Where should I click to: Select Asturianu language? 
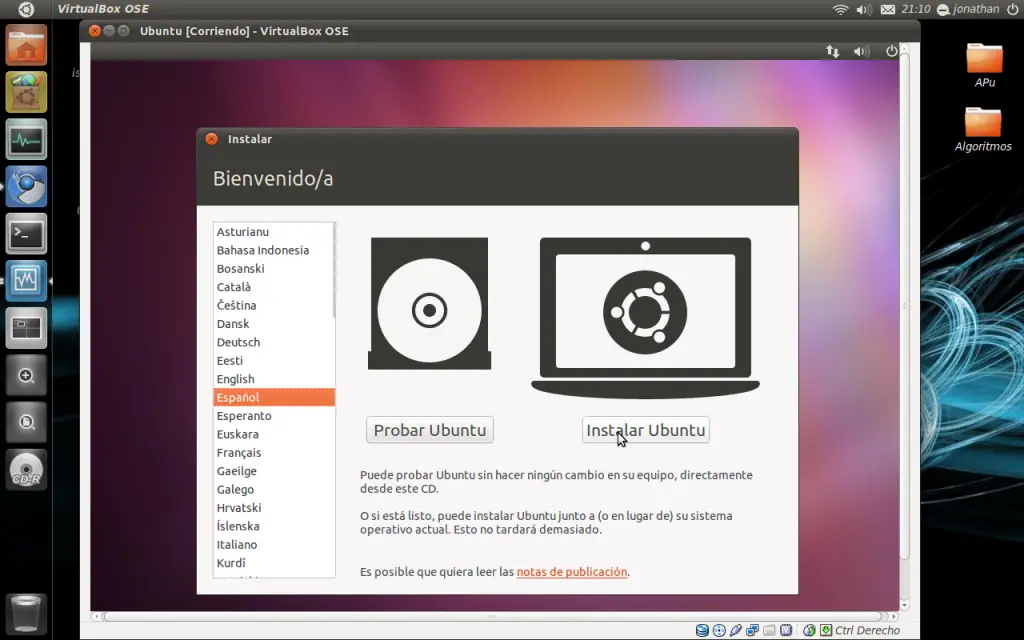pos(274,232)
